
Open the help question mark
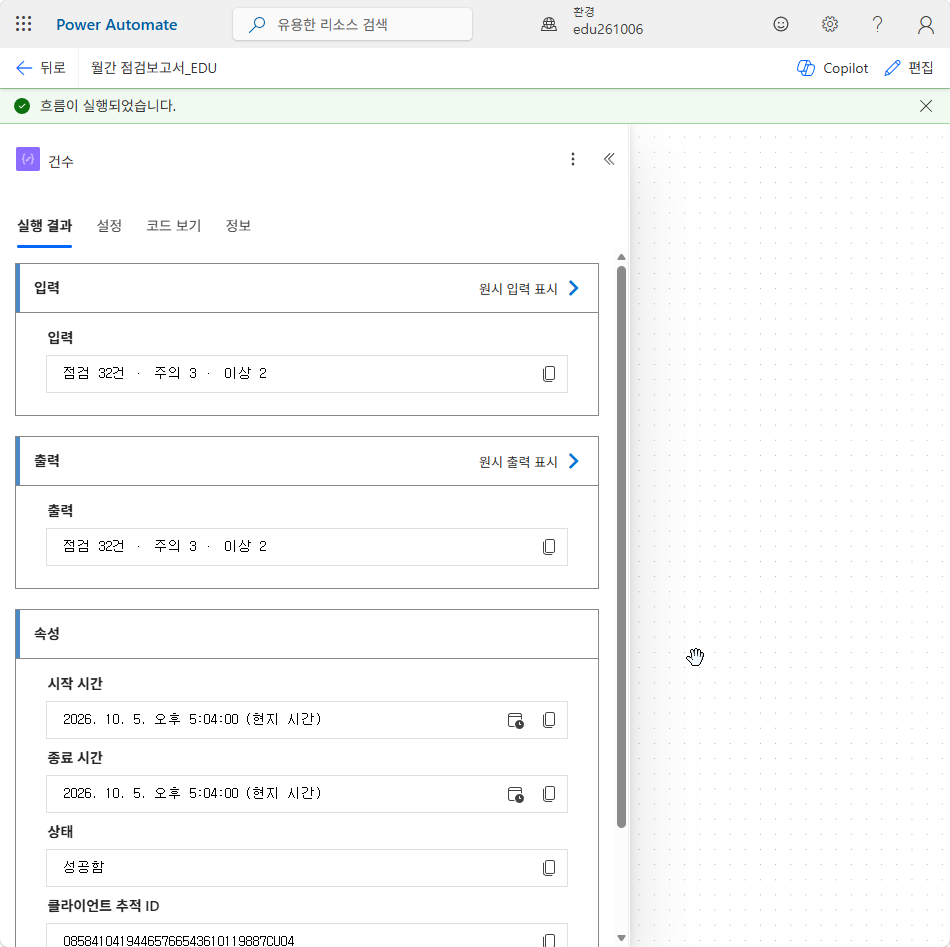[x=877, y=24]
